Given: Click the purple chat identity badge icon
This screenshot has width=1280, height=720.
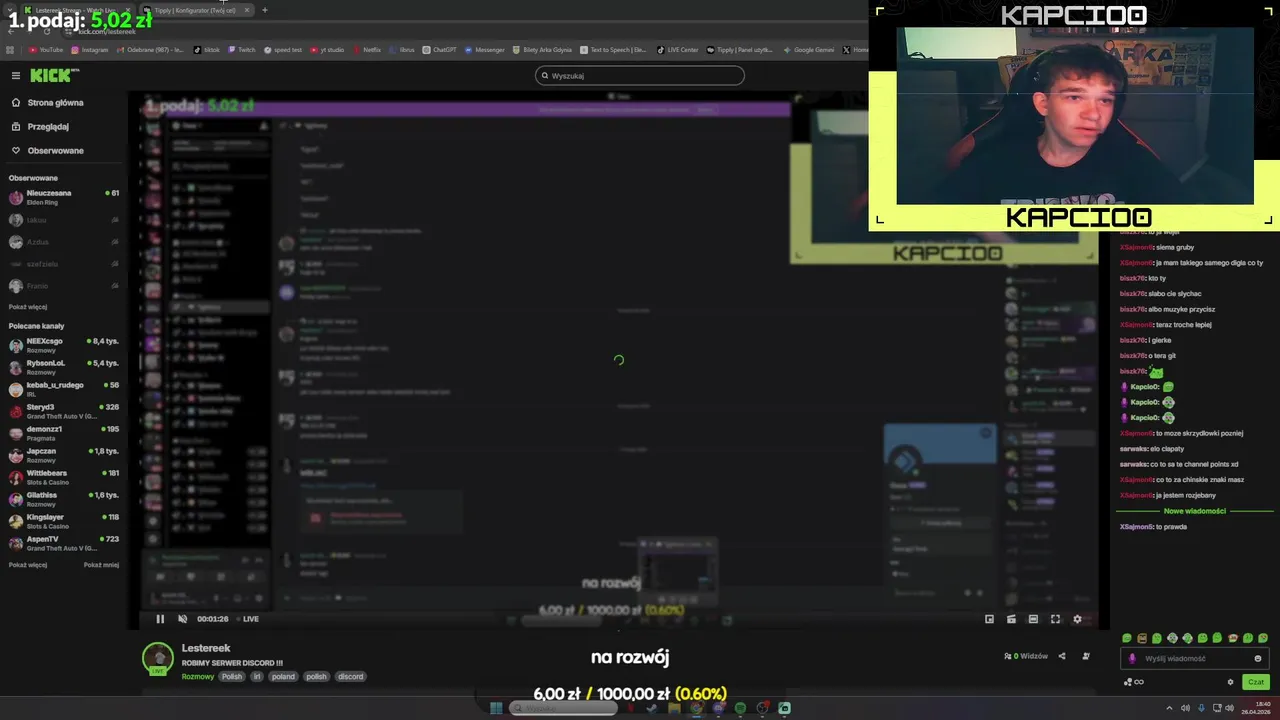Looking at the screenshot, I should (x=1132, y=658).
